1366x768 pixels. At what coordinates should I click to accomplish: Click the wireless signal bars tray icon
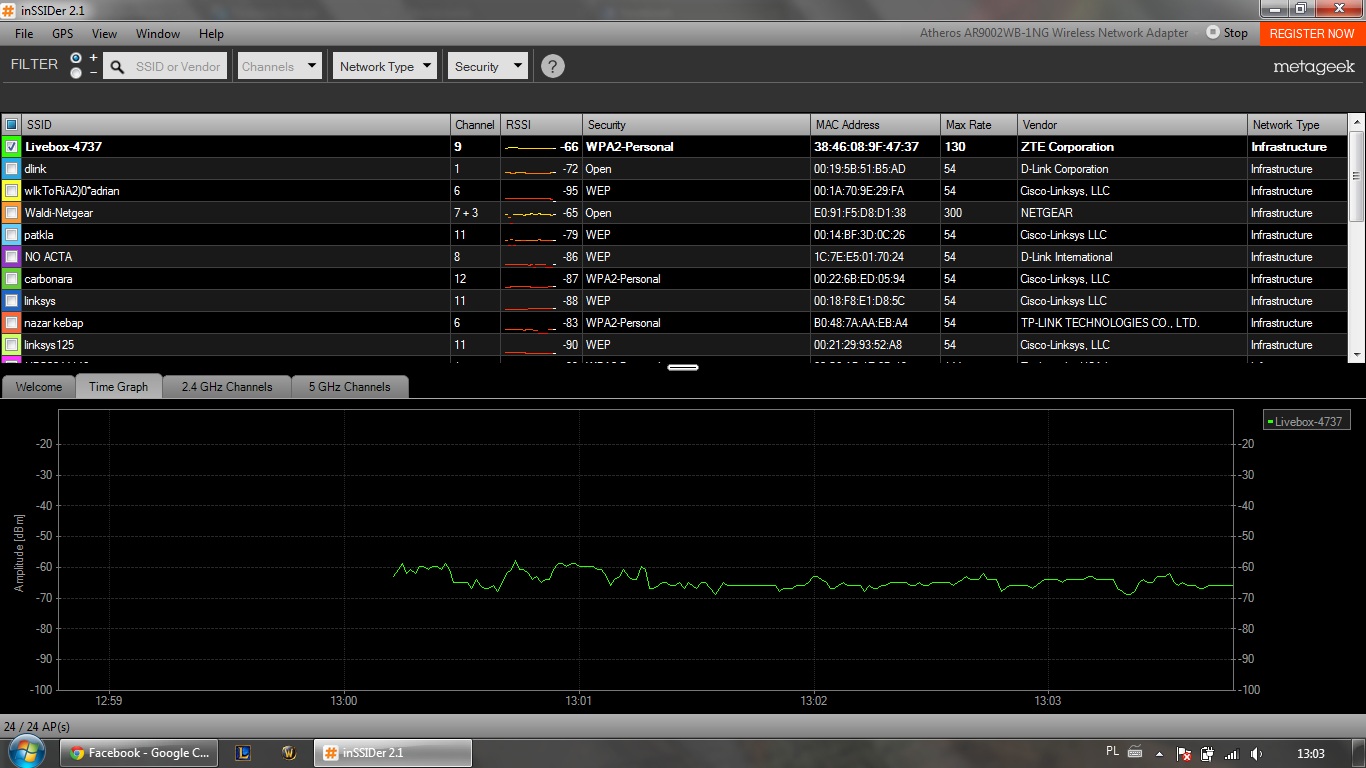(1231, 754)
